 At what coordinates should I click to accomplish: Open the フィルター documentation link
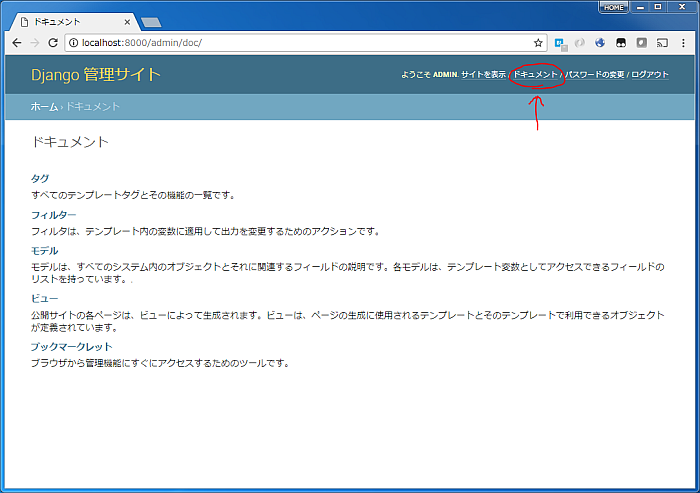(54, 215)
